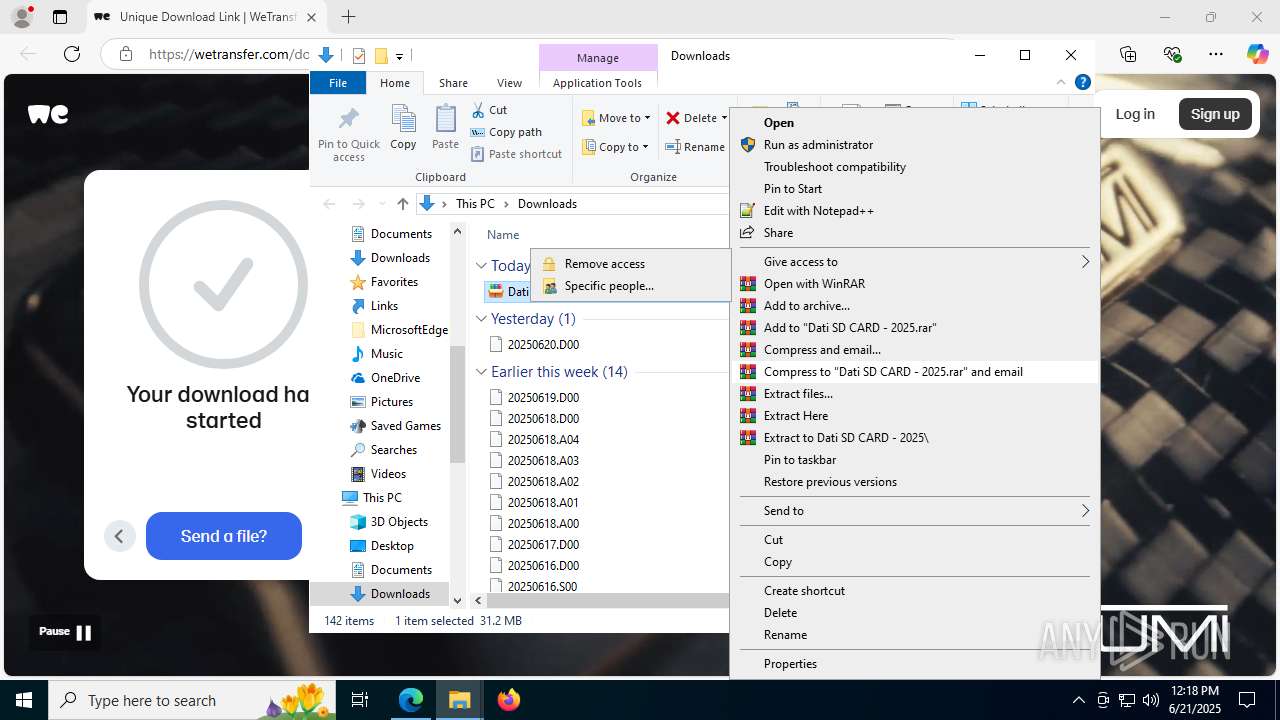Open the Delete dropdown arrow in ribbon
The image size is (1280, 720).
point(724,118)
